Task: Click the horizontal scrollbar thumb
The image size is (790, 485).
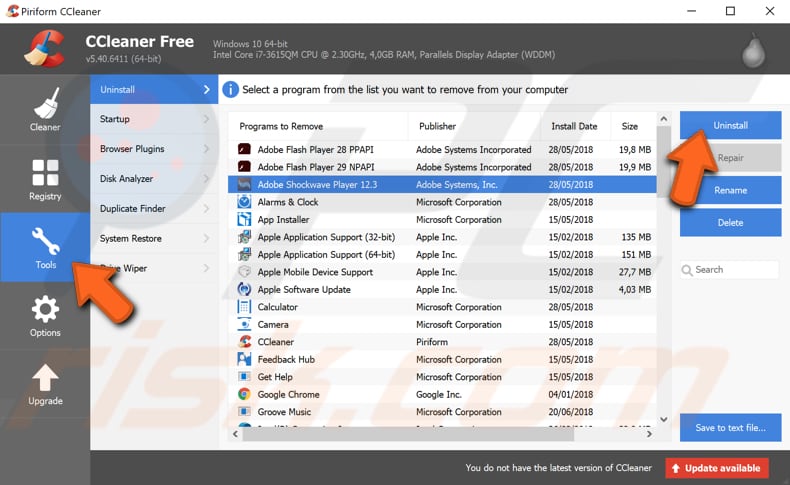Action: point(408,434)
